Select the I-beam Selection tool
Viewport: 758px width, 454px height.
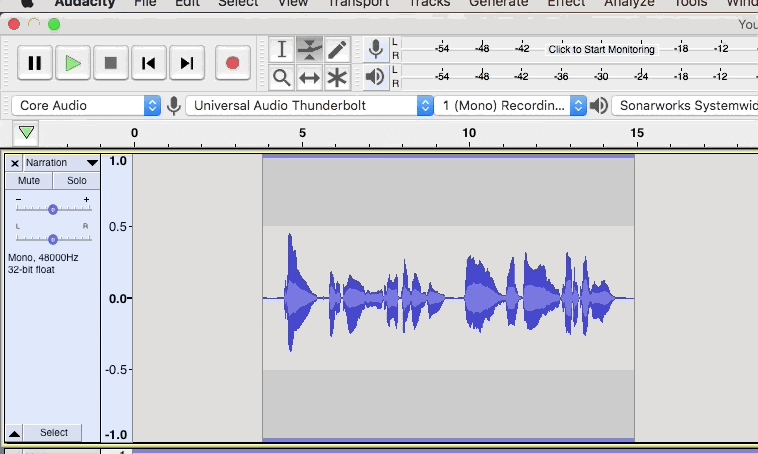click(282, 49)
